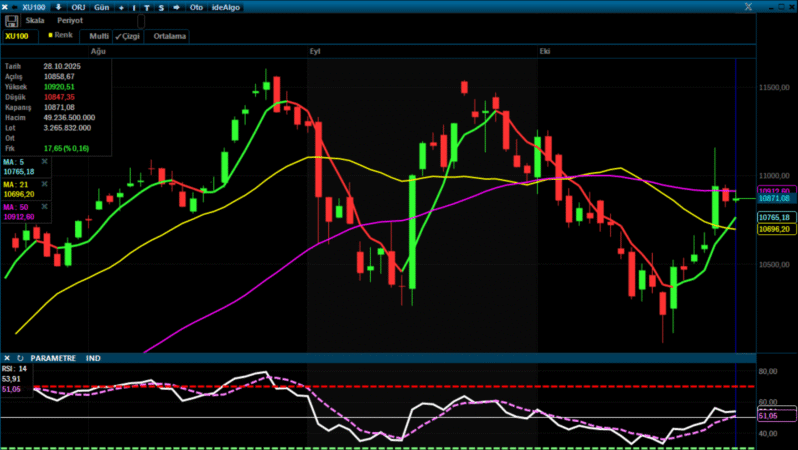Toggle the Çizgi checkmark option

click(x=127, y=36)
